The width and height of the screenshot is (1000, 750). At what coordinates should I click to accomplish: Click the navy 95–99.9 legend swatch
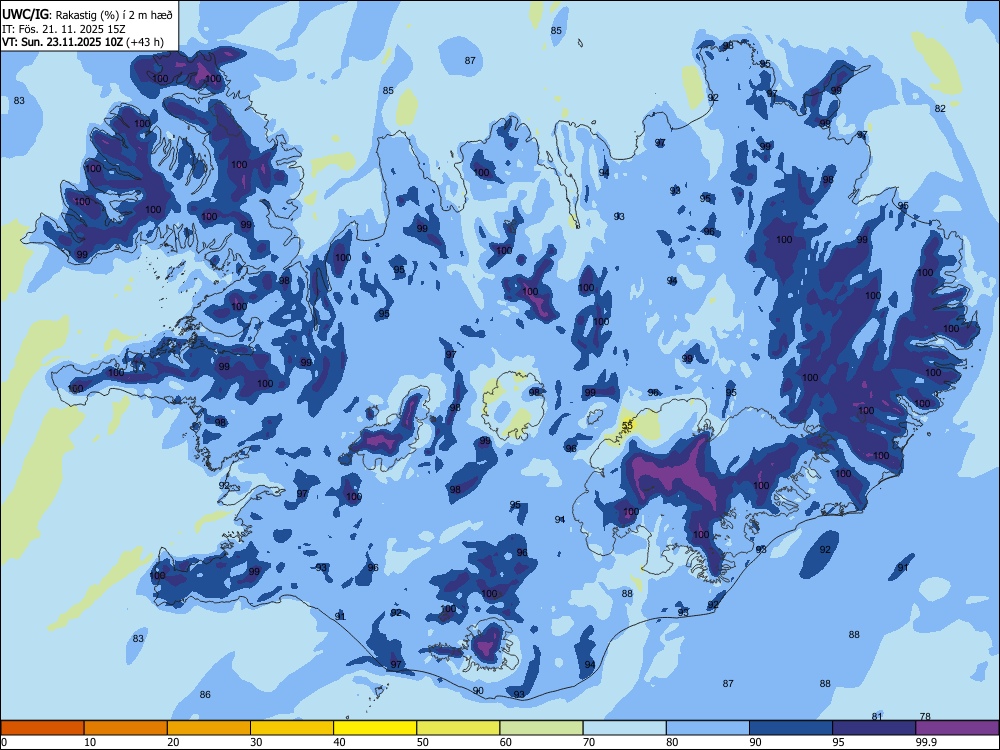pos(874,728)
